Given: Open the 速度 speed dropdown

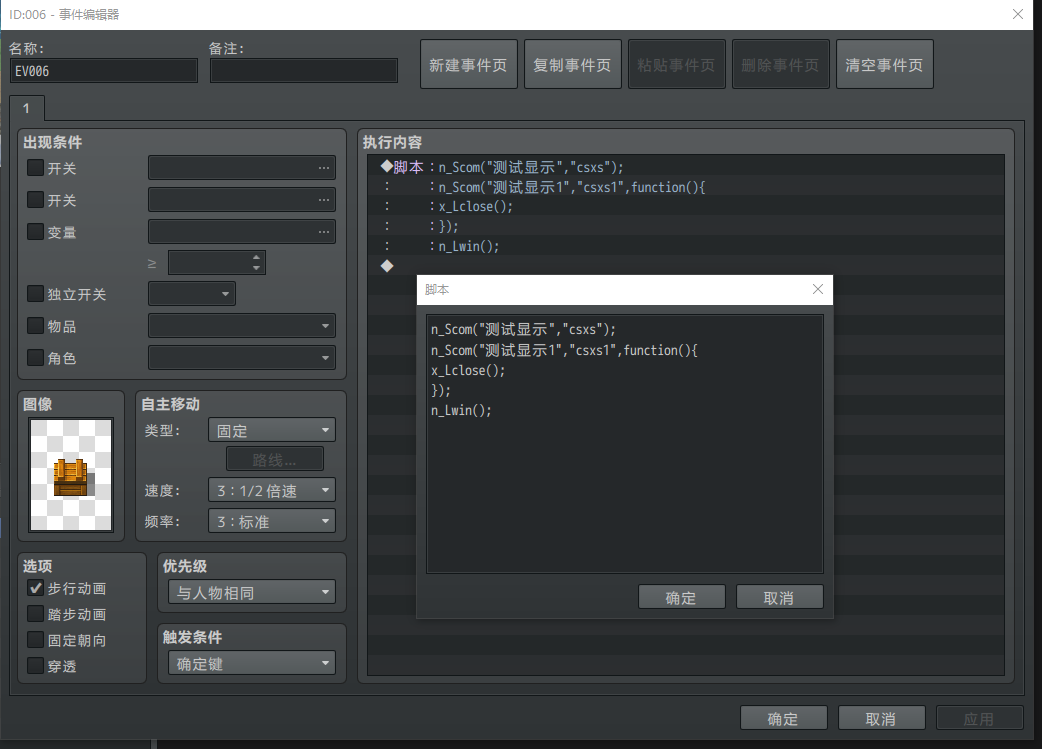Looking at the screenshot, I should [272, 490].
